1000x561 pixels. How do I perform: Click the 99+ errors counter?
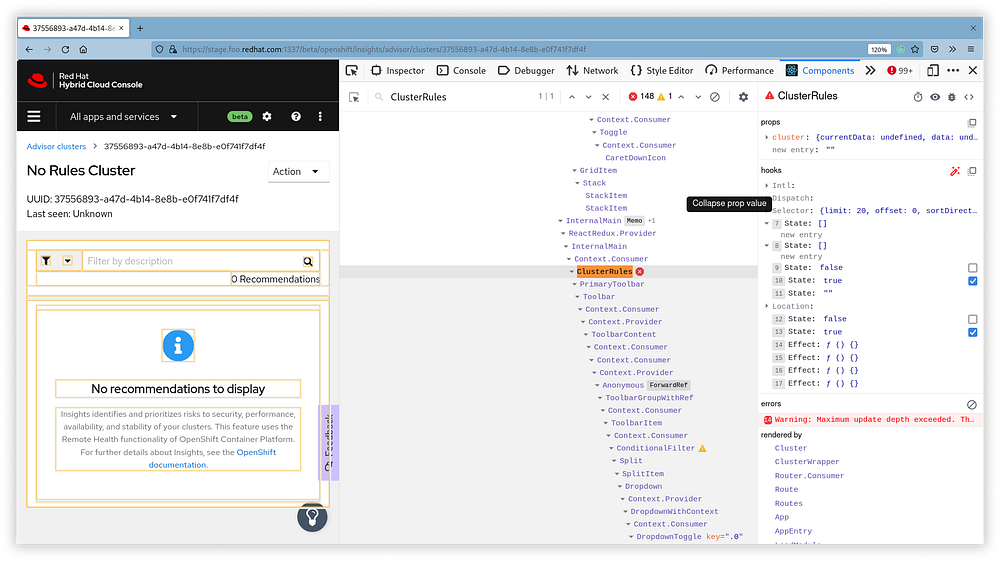coord(900,70)
